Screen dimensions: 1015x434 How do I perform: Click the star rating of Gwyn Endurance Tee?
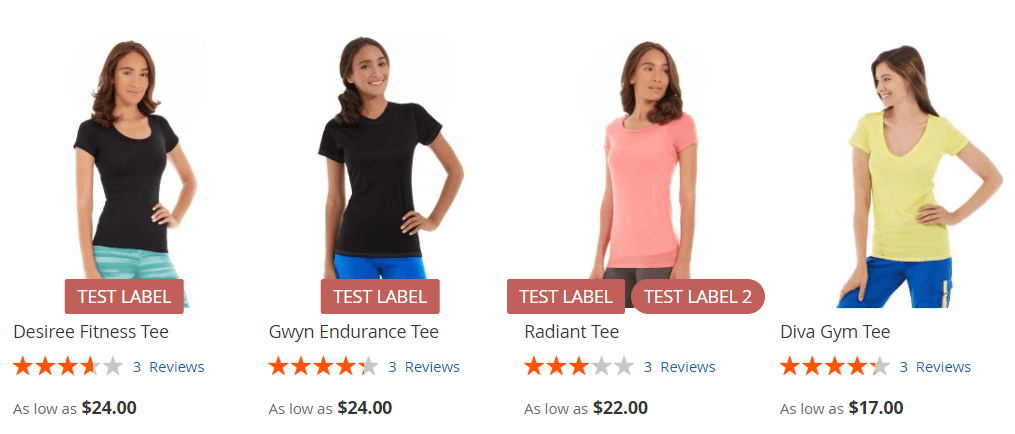(x=324, y=367)
